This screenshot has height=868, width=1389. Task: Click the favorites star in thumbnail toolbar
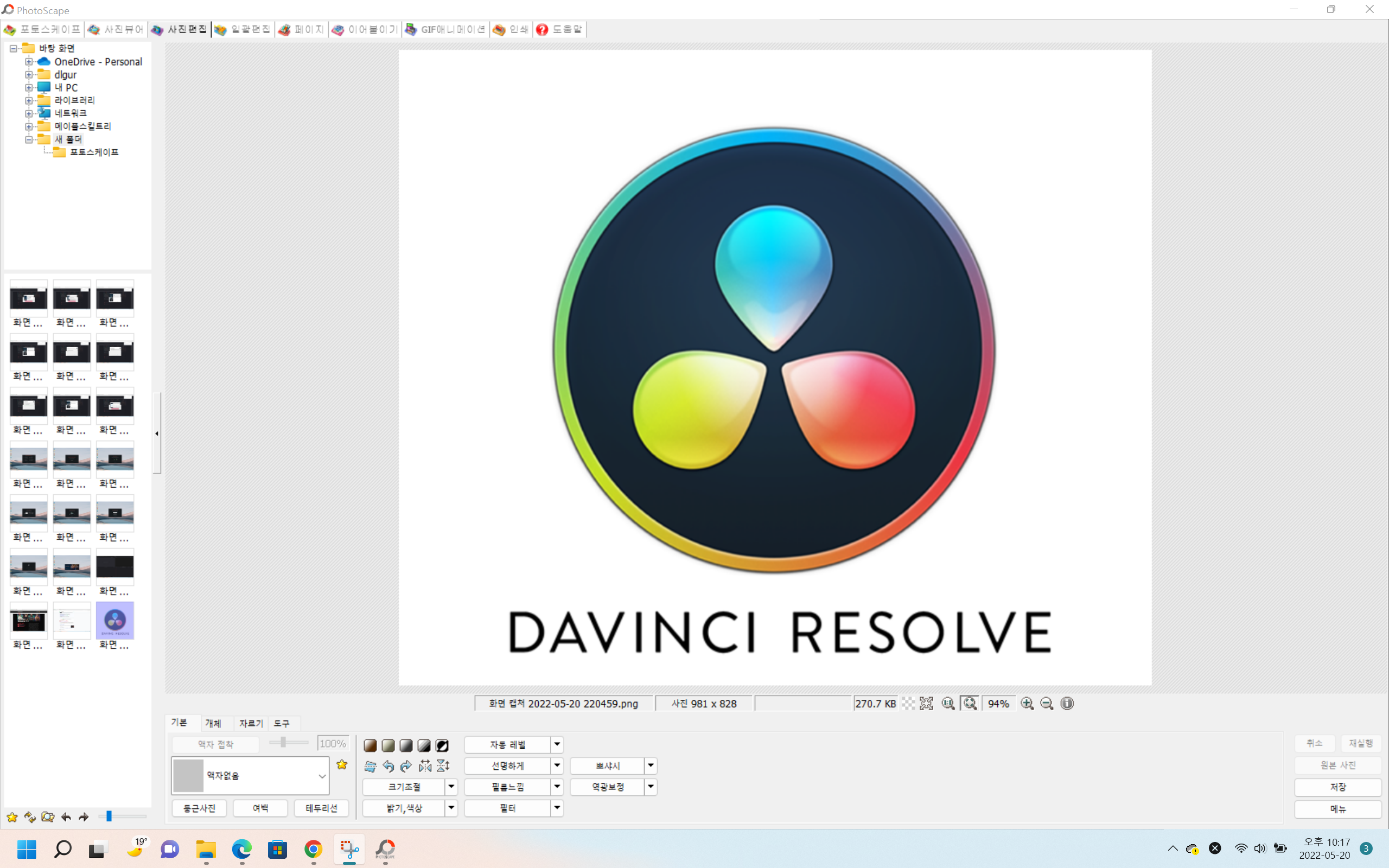click(x=12, y=816)
